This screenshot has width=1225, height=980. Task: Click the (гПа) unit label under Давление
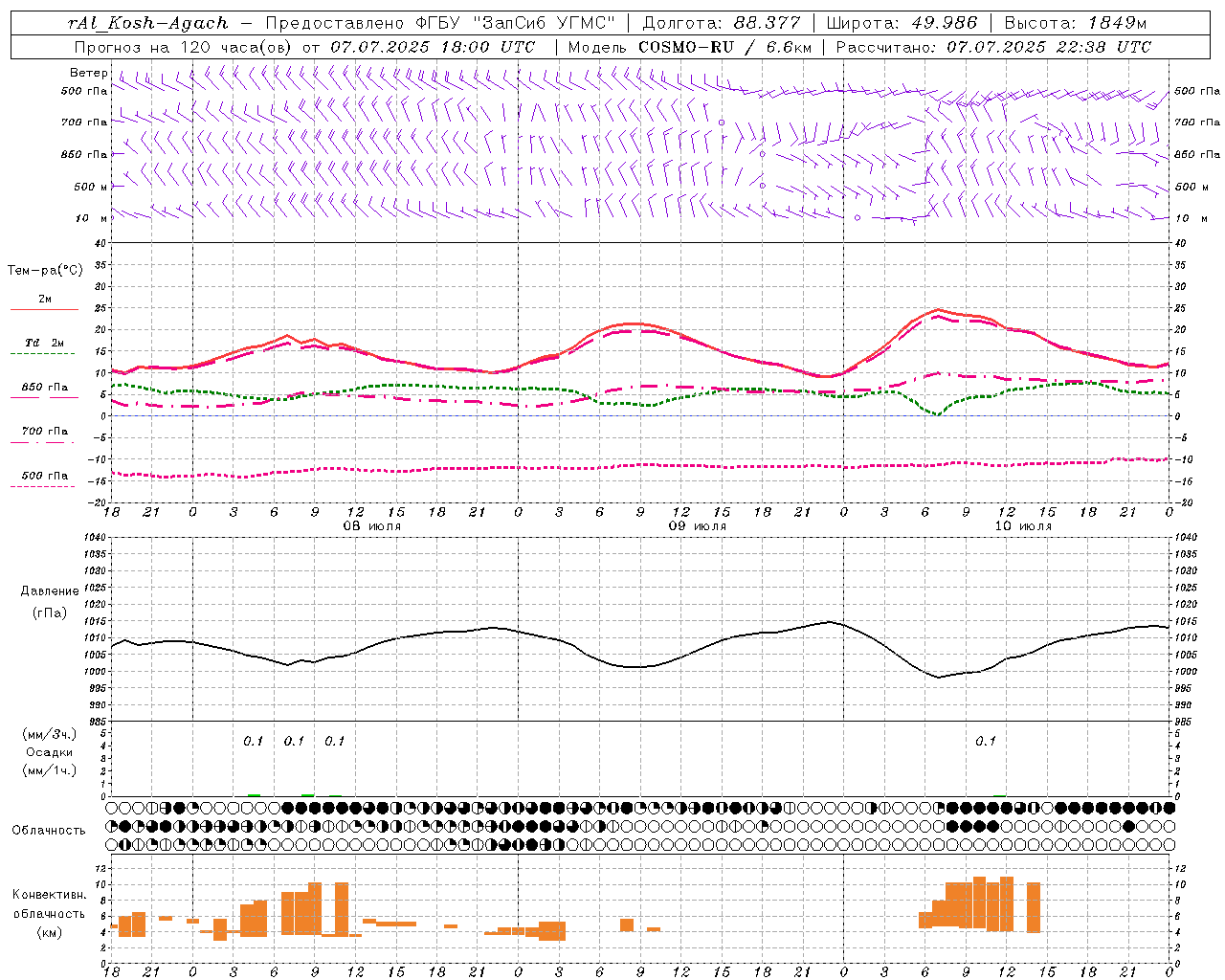point(50,613)
